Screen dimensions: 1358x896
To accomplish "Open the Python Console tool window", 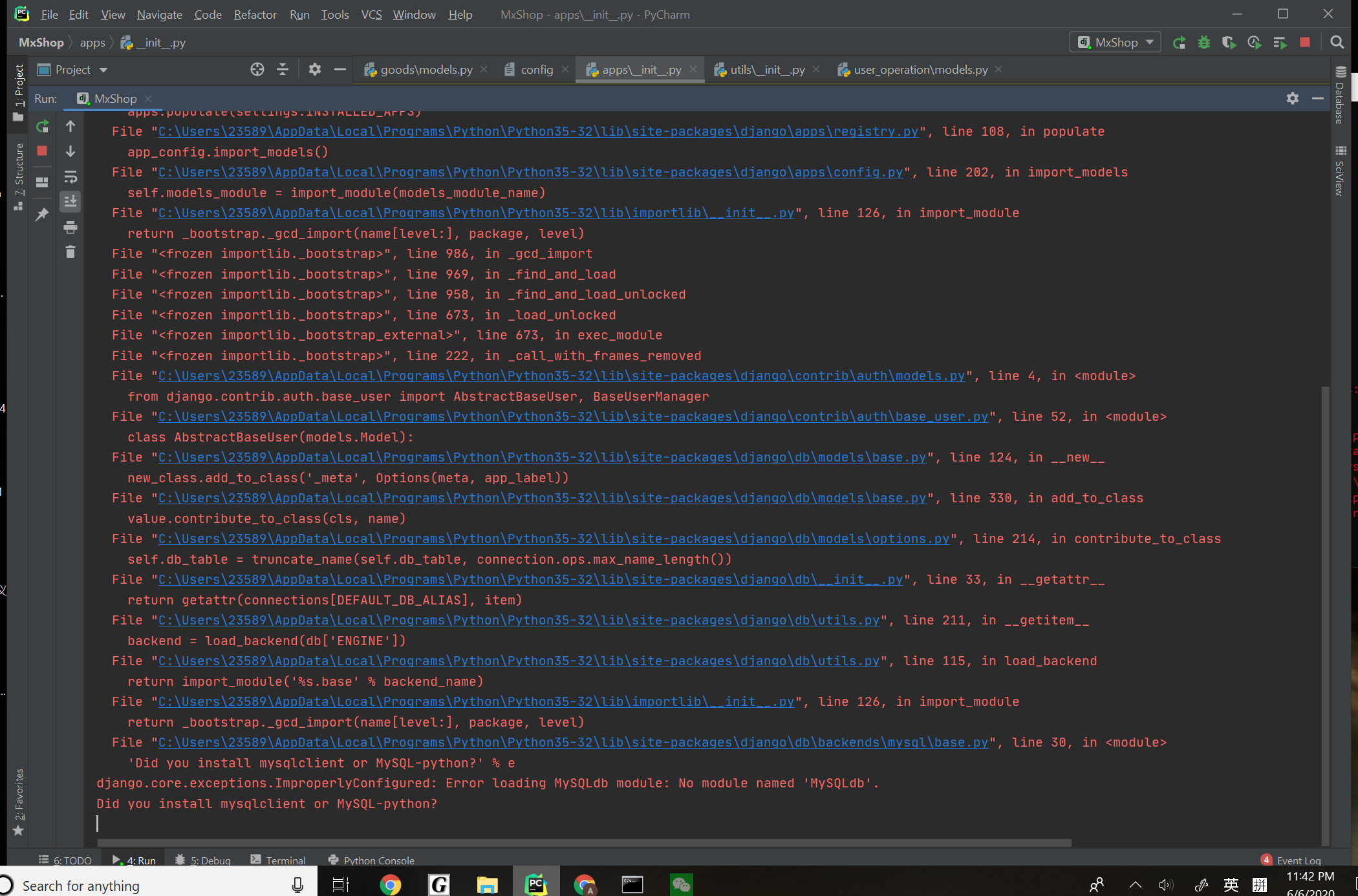I will coord(371,860).
